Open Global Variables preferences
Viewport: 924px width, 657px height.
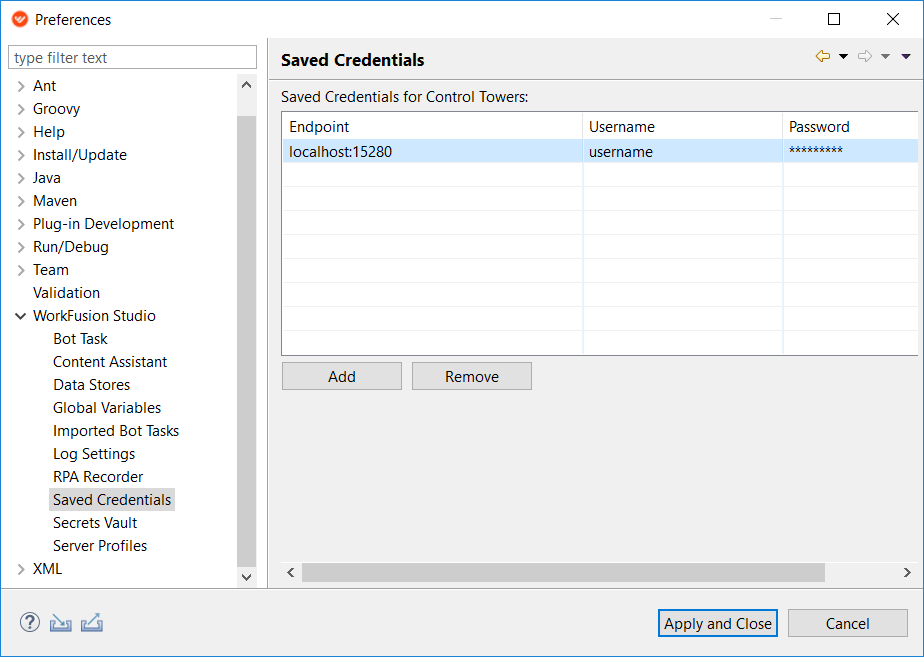pyautogui.click(x=107, y=408)
